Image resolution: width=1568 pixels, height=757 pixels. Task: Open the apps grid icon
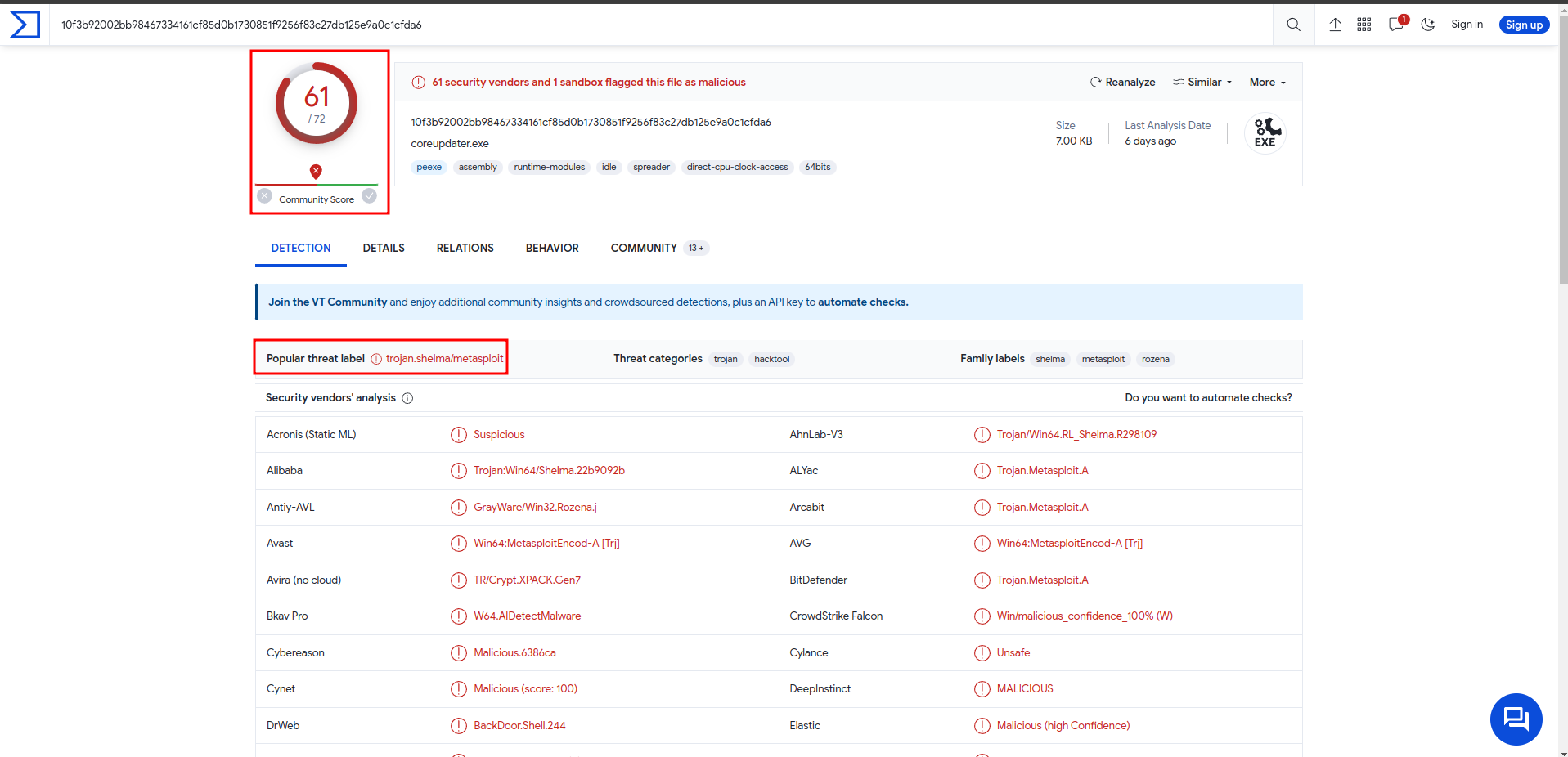point(1364,25)
